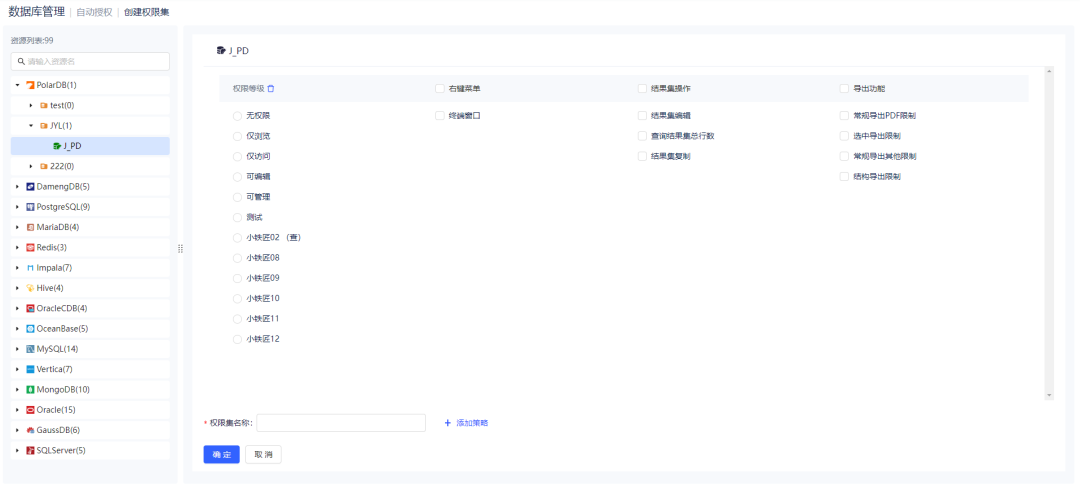Select the 仅浏览 permission radio button
The image size is (1080, 486).
238,136
